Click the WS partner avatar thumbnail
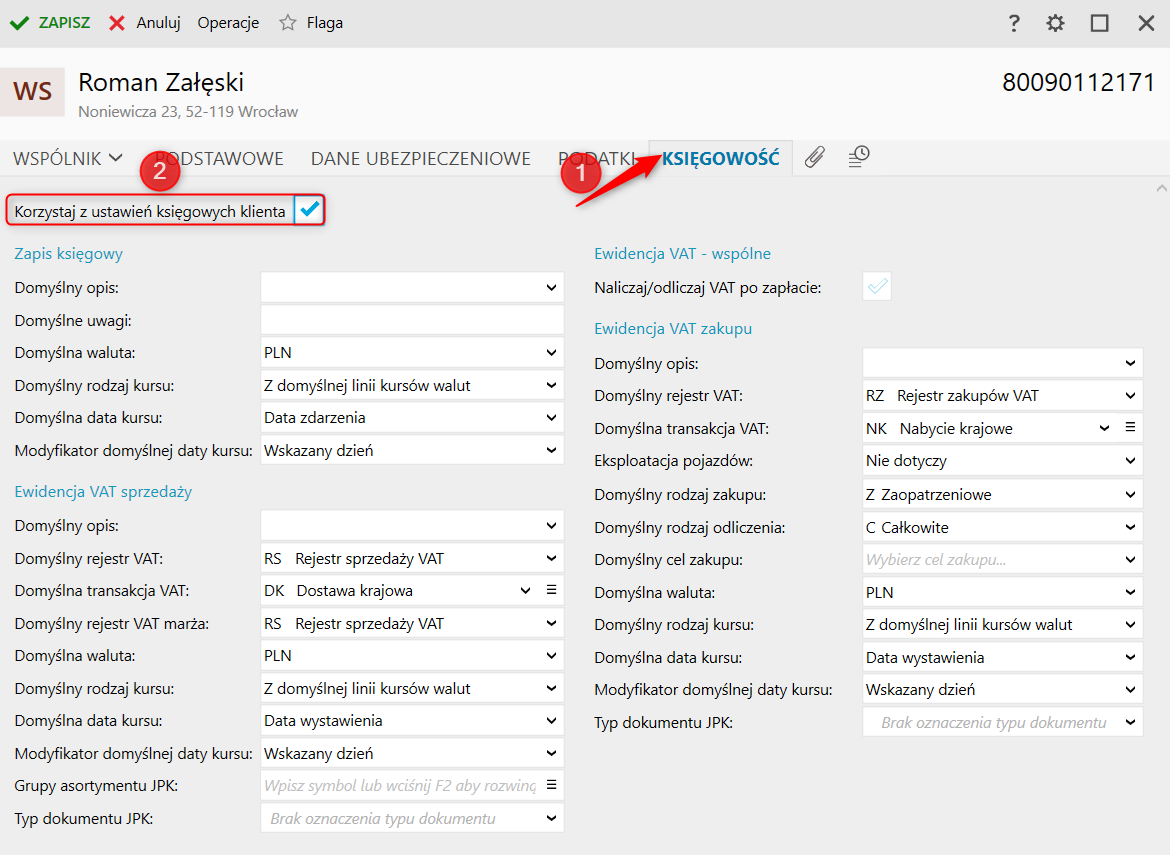Screen dimensions: 1170x855 [32, 92]
